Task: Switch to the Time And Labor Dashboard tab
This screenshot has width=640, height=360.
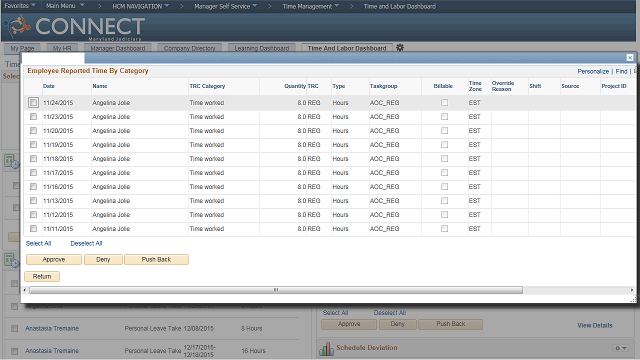Action: pos(347,48)
